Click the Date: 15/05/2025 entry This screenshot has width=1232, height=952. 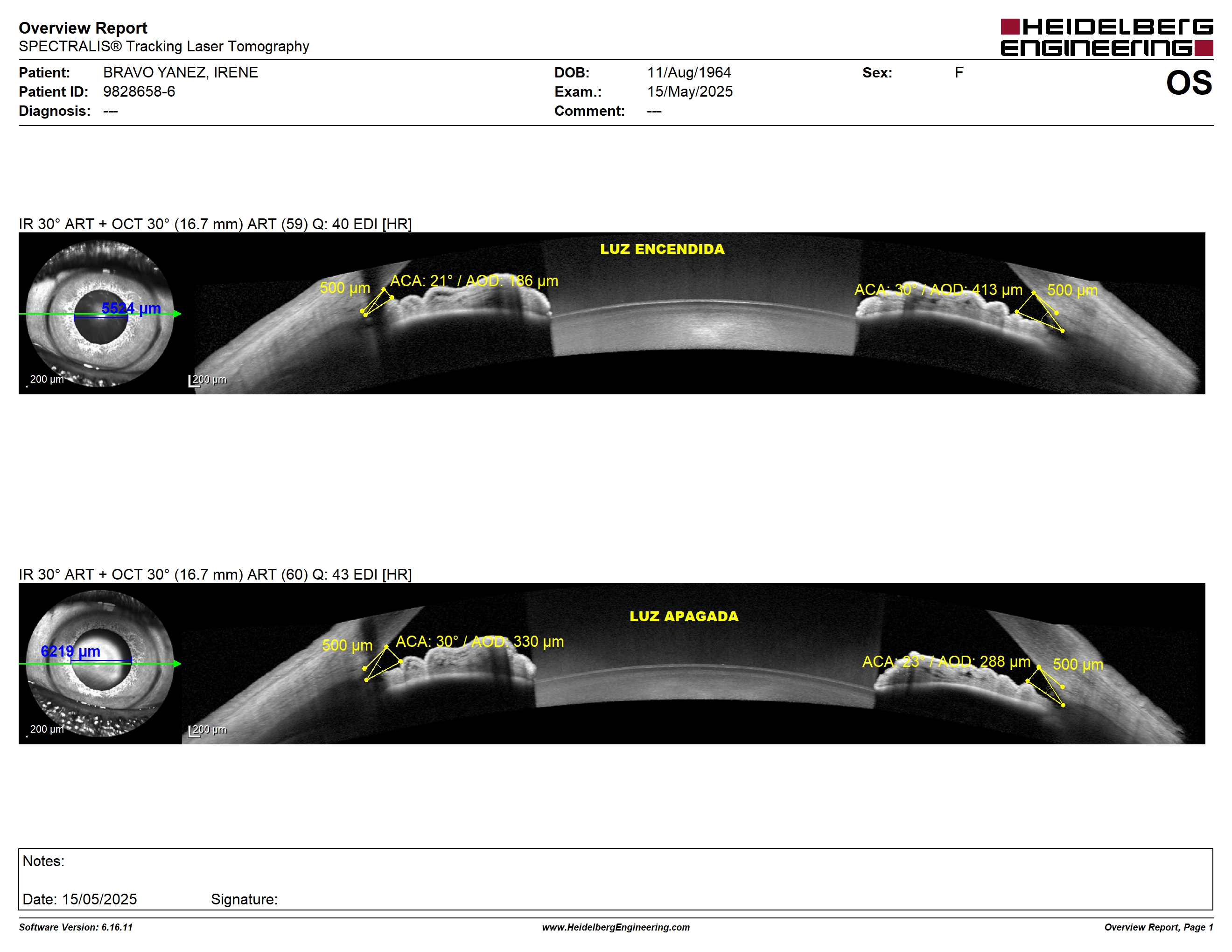pyautogui.click(x=79, y=899)
